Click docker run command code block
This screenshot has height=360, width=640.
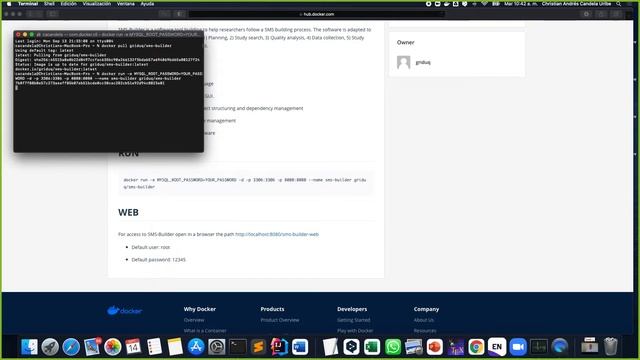246,183
